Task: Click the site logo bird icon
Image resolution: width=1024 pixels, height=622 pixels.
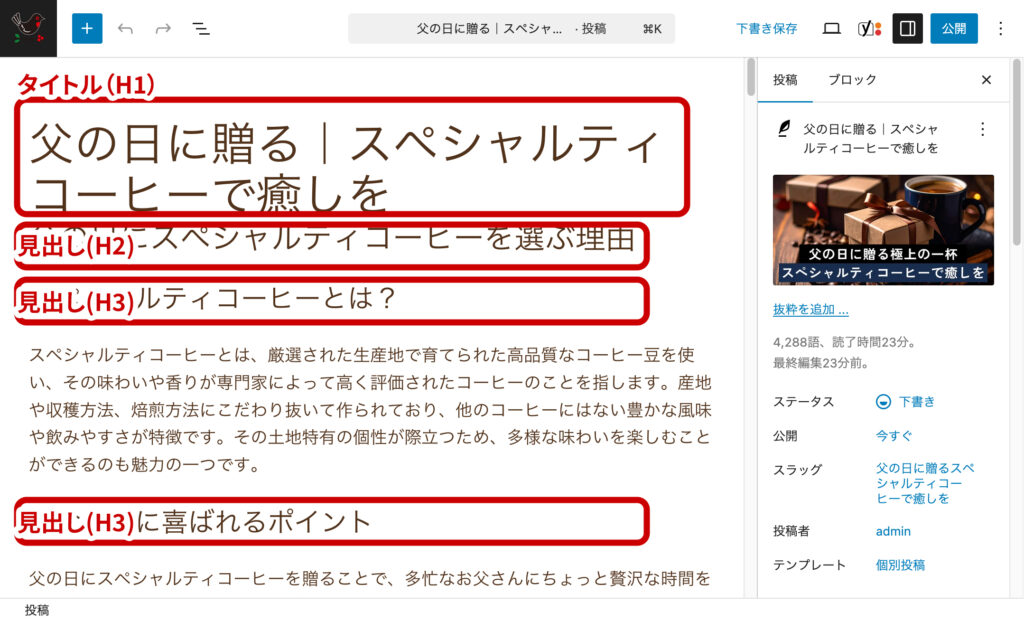Action: 28,28
